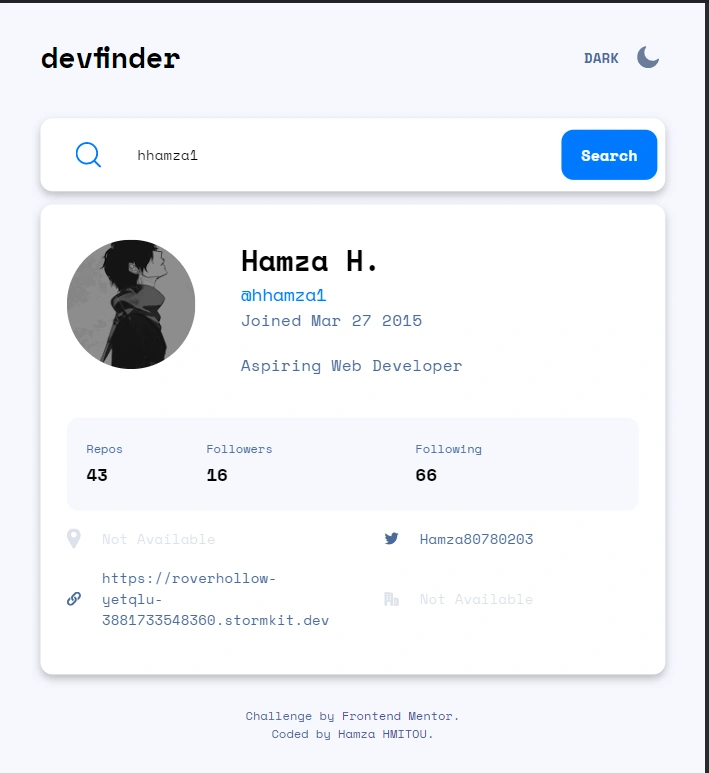Click the magnifying glass search icon
The image size is (709, 773).
coord(88,155)
